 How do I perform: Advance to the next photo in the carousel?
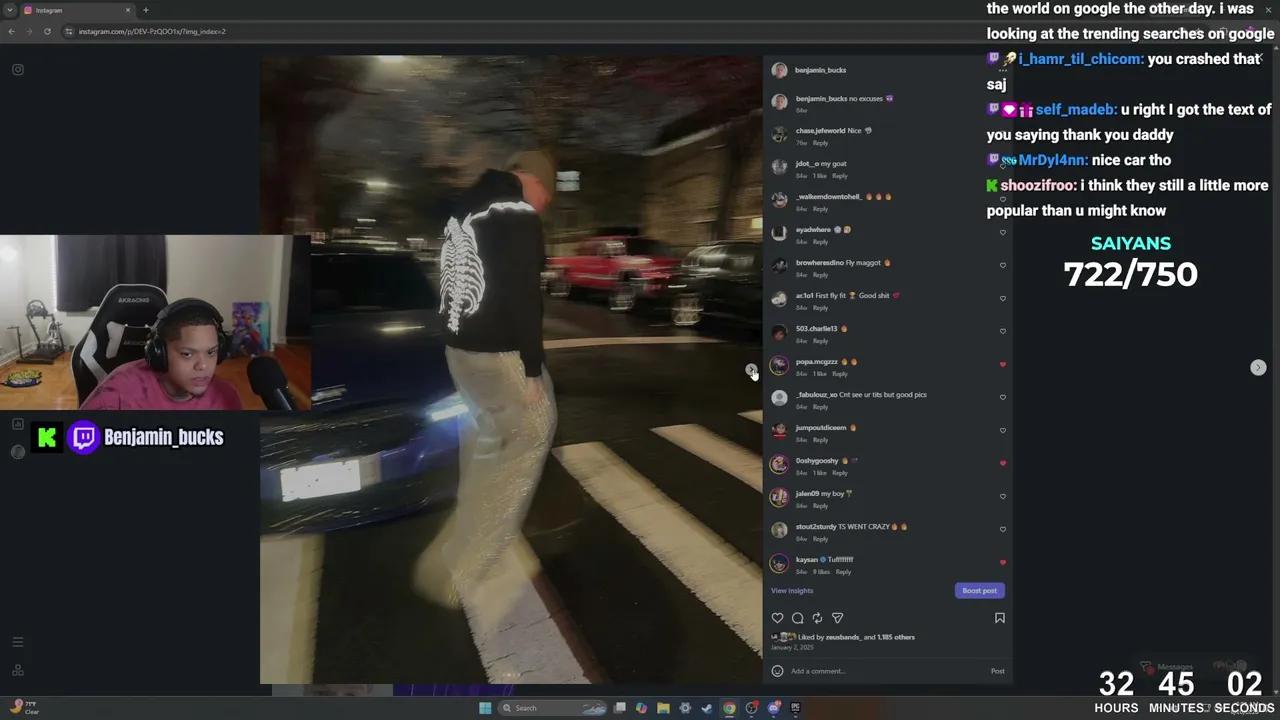pos(751,370)
